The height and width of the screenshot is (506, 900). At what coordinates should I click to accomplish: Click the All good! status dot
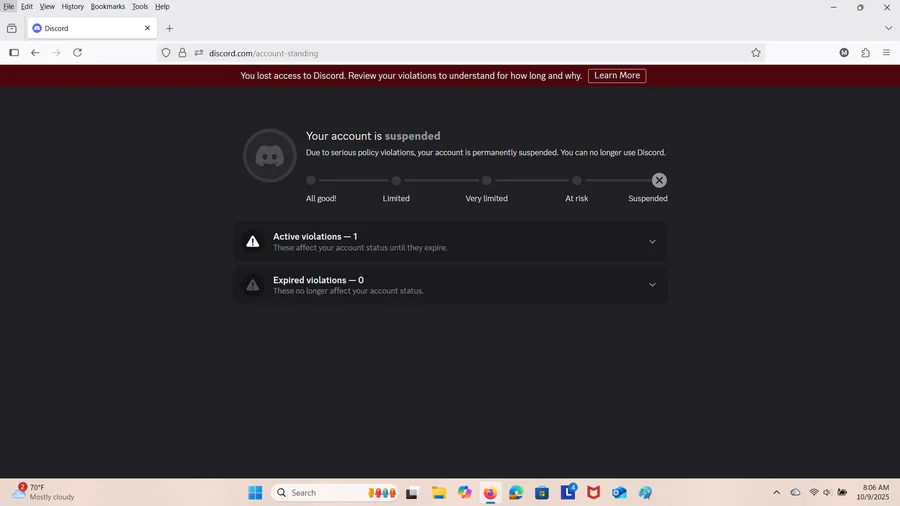point(311,180)
